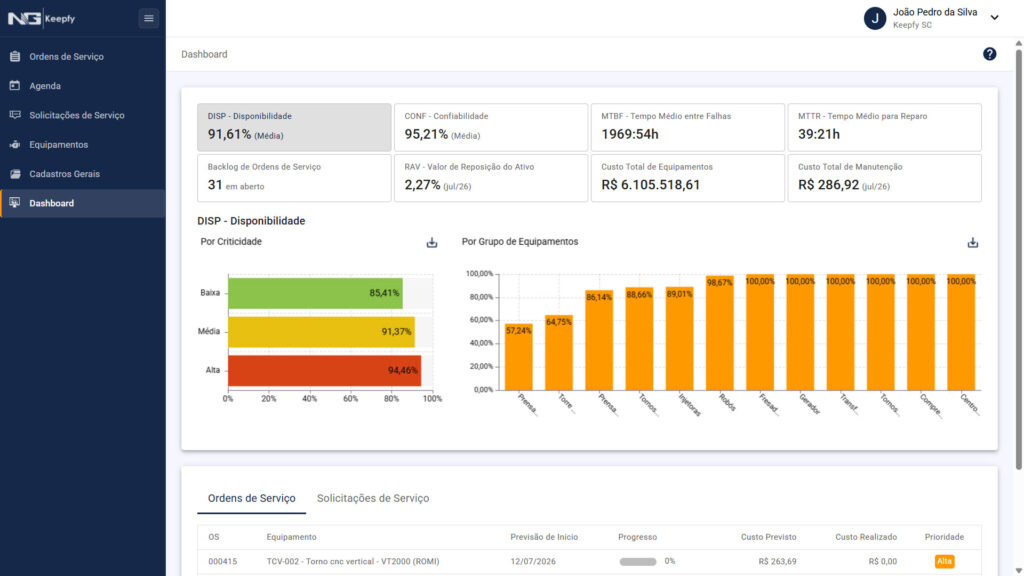This screenshot has height=576, width=1024.
Task: Click OS number 000415
Action: (222, 562)
